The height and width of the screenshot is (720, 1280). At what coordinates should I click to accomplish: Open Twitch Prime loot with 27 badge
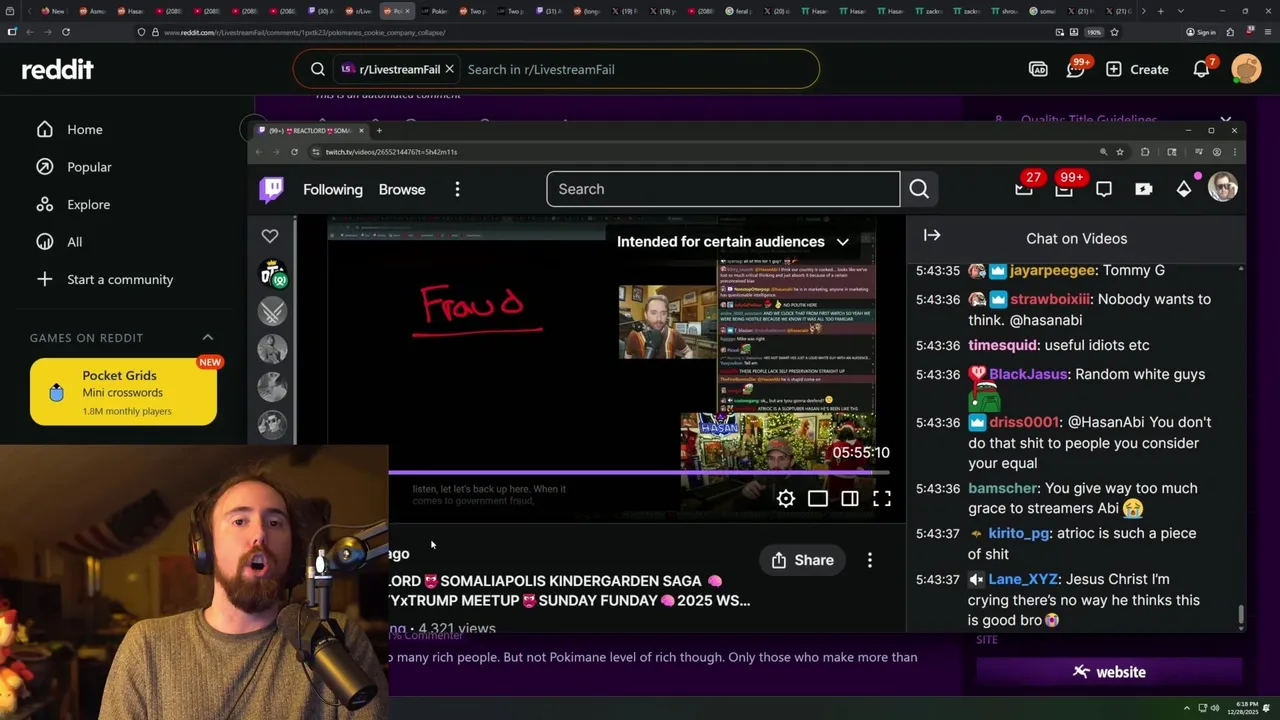1024,187
